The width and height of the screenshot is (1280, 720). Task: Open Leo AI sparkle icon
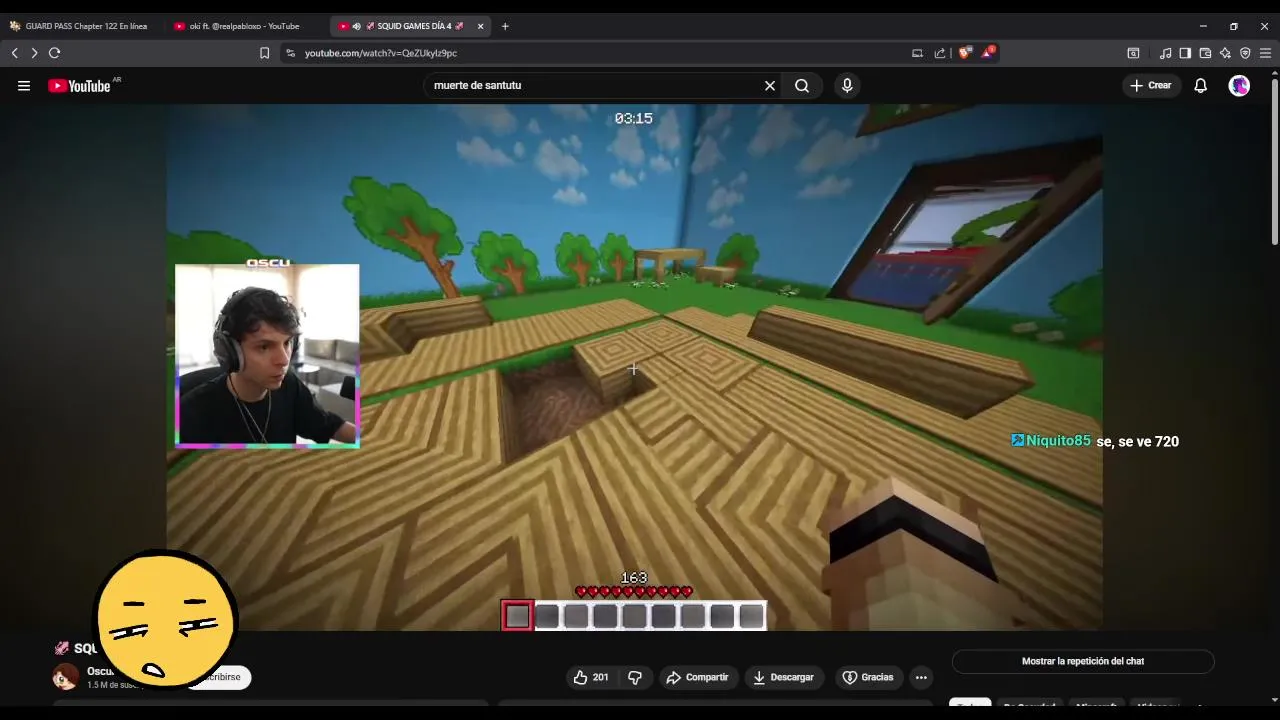pos(1225,53)
